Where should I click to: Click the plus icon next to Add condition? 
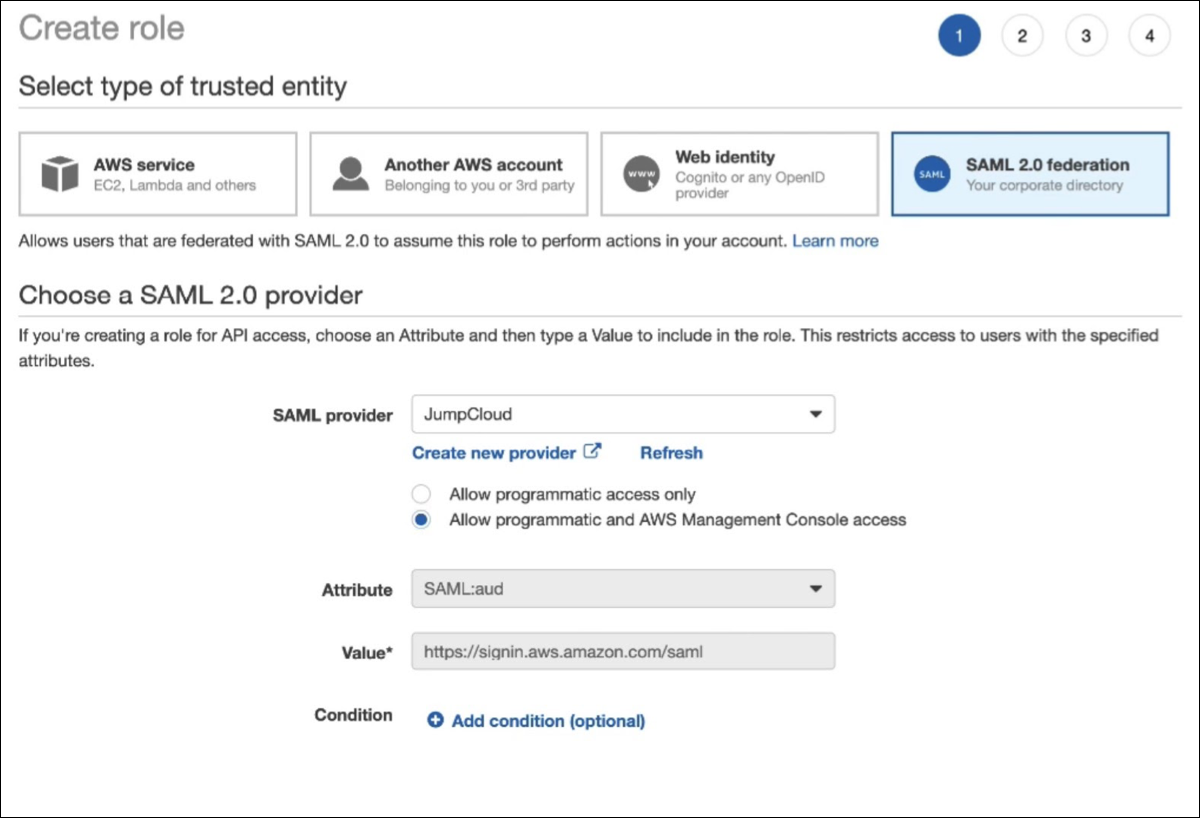tap(435, 720)
